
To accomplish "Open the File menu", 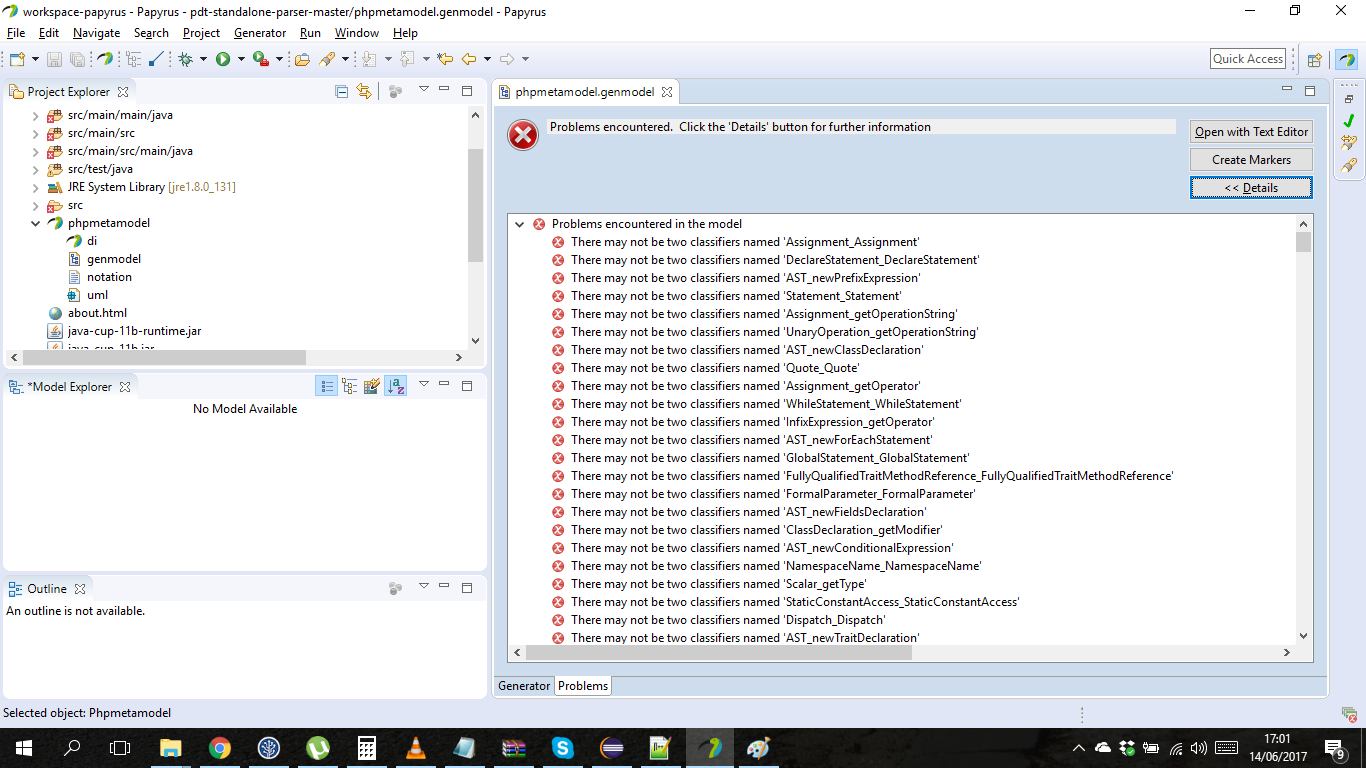I will pos(16,33).
